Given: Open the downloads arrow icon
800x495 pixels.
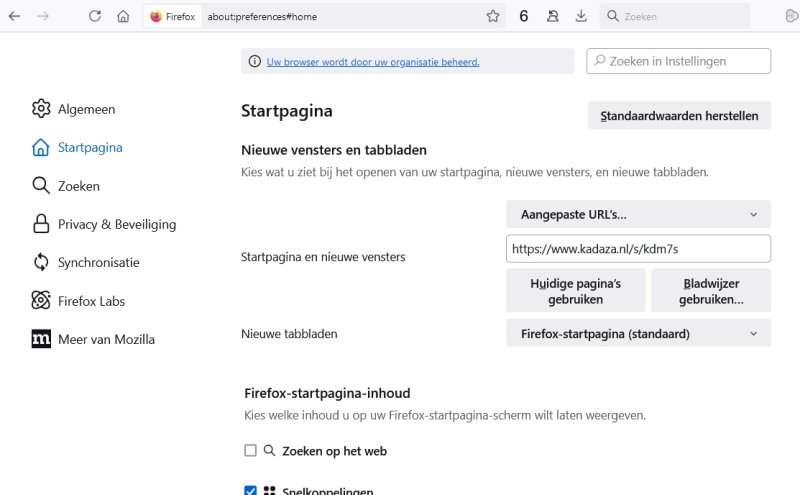Looking at the screenshot, I should click(x=581, y=16).
